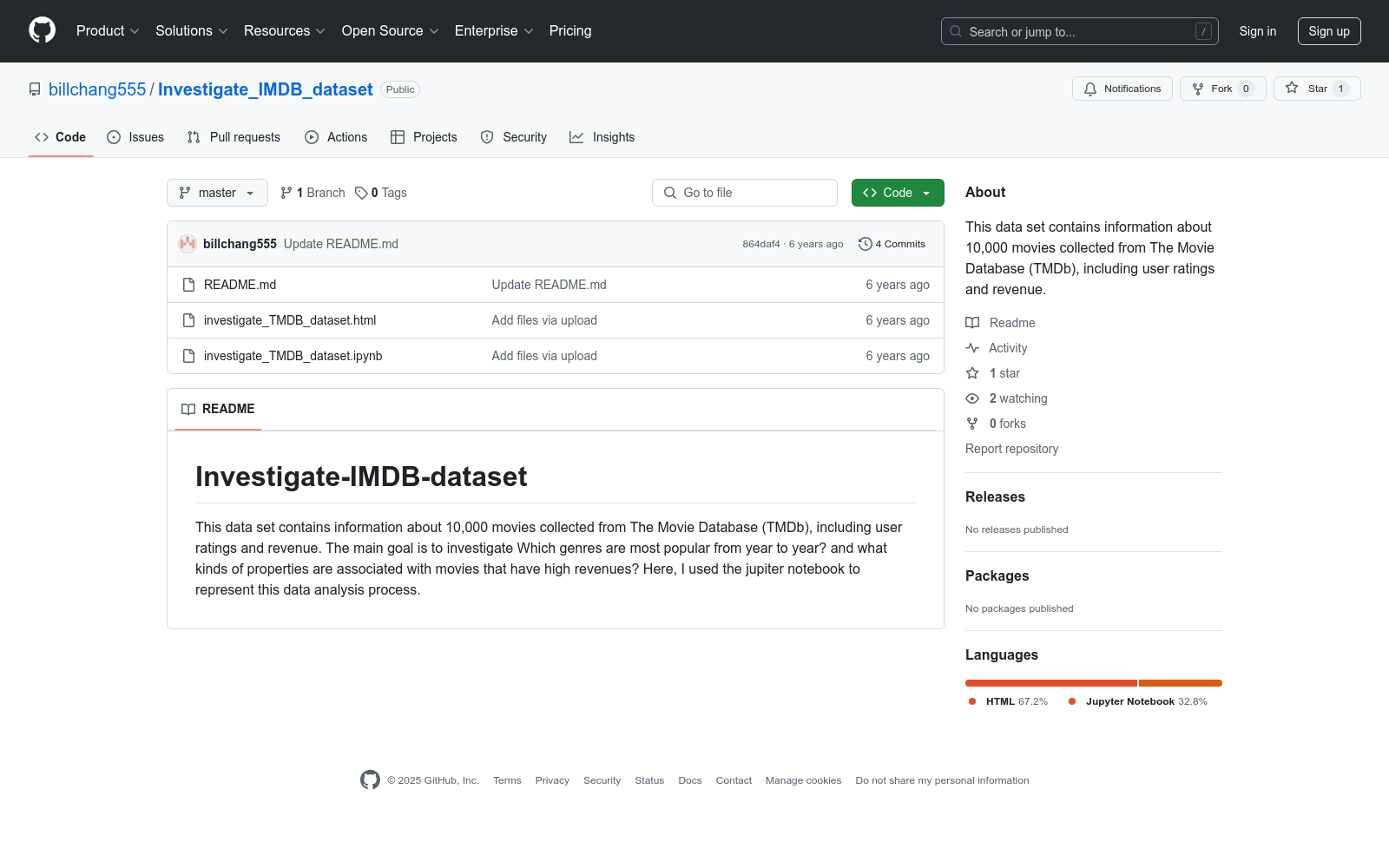Open the Resources dropdown menu
Viewport: 1389px width, 868px height.
[285, 31]
